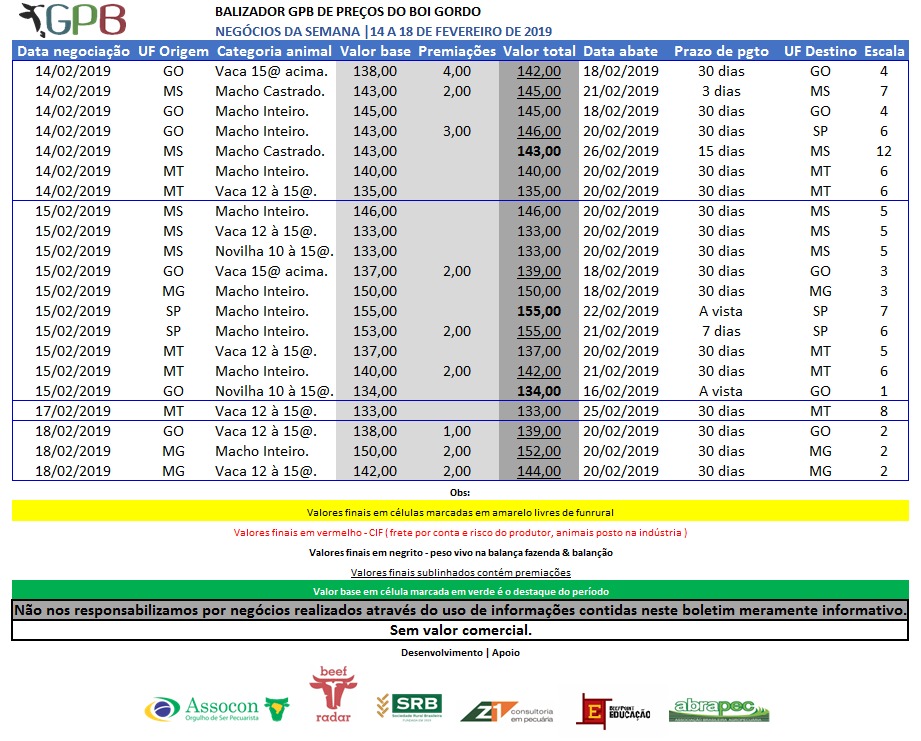Click the subtitle 'NEGÓCIOS DA SEMANA 14 A 18 DE FEVEREIRO'

coord(384,31)
